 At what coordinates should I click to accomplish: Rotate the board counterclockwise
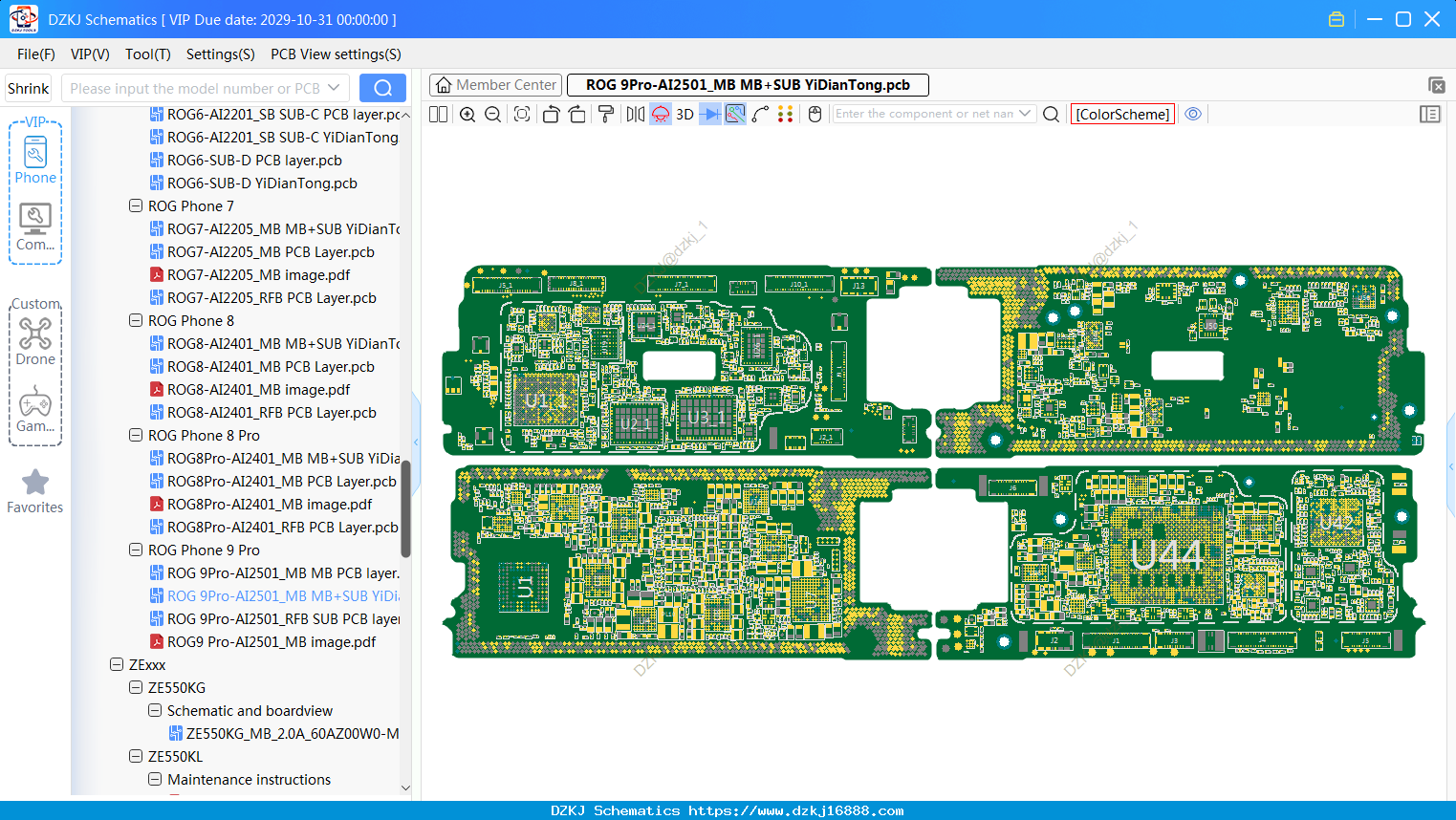(x=551, y=115)
